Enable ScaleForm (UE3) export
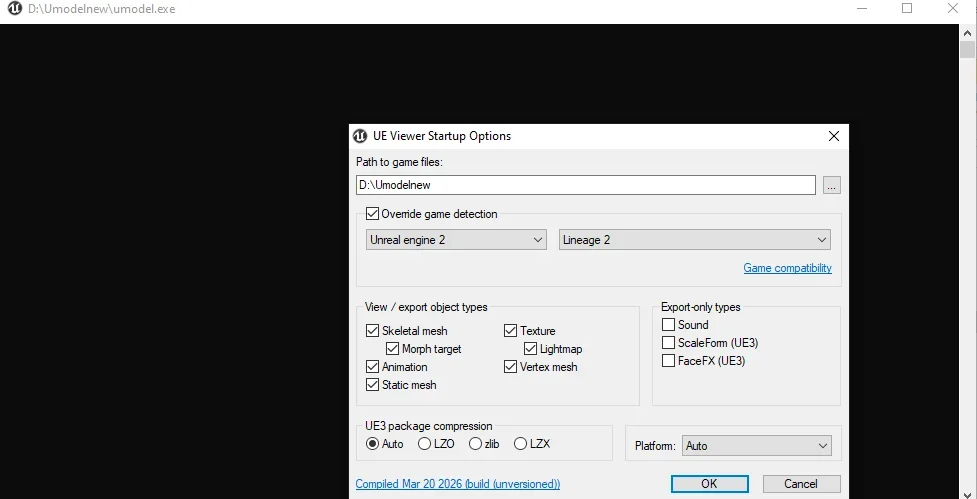Image resolution: width=977 pixels, height=499 pixels. (669, 343)
